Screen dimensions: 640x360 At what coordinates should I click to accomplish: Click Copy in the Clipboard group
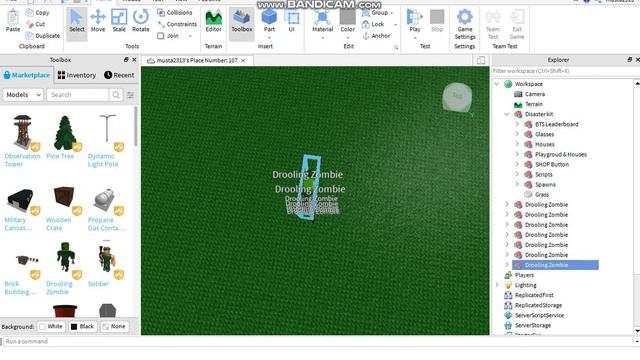point(38,13)
